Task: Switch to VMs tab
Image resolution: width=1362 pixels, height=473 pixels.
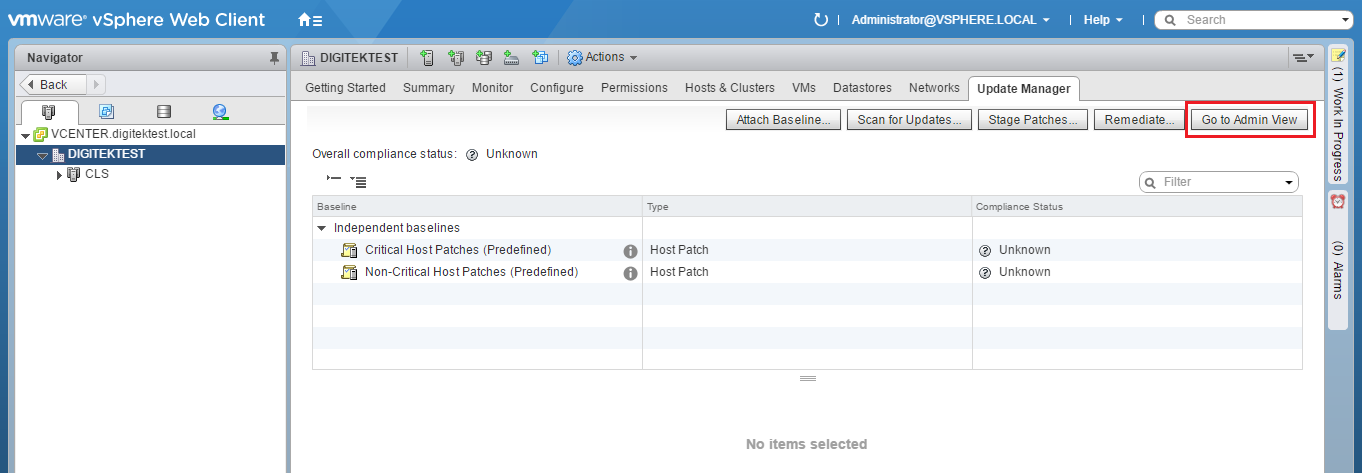Action: (804, 88)
